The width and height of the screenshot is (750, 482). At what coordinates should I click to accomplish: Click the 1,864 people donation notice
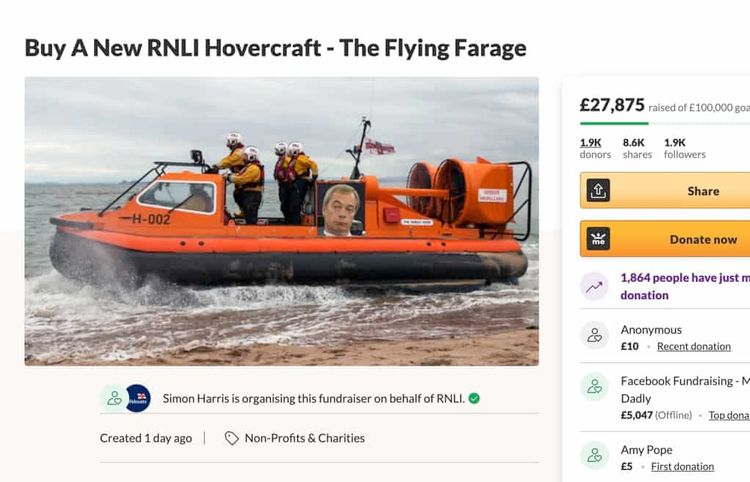click(x=685, y=286)
